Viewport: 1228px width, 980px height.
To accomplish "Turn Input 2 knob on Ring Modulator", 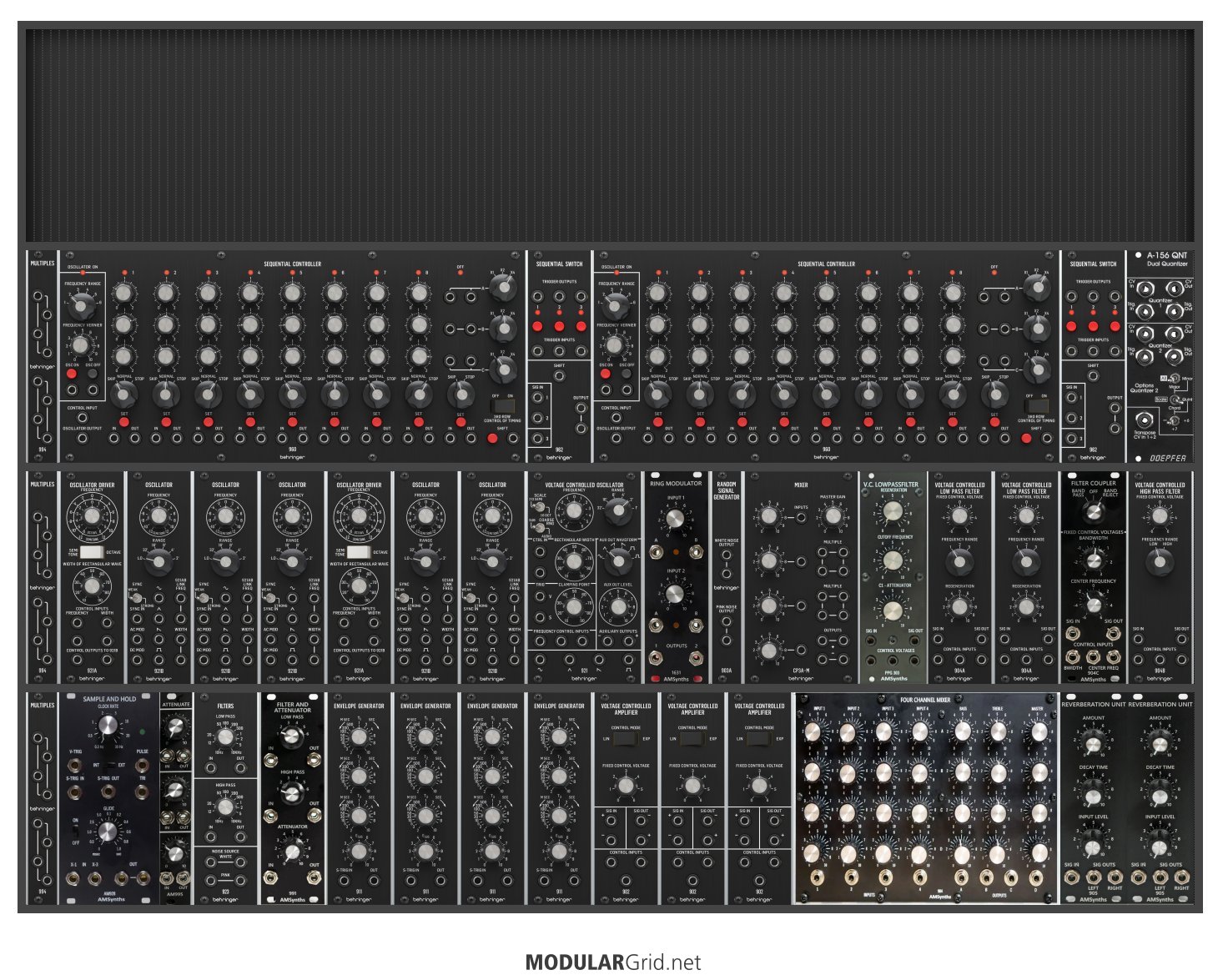I will pos(675,594).
